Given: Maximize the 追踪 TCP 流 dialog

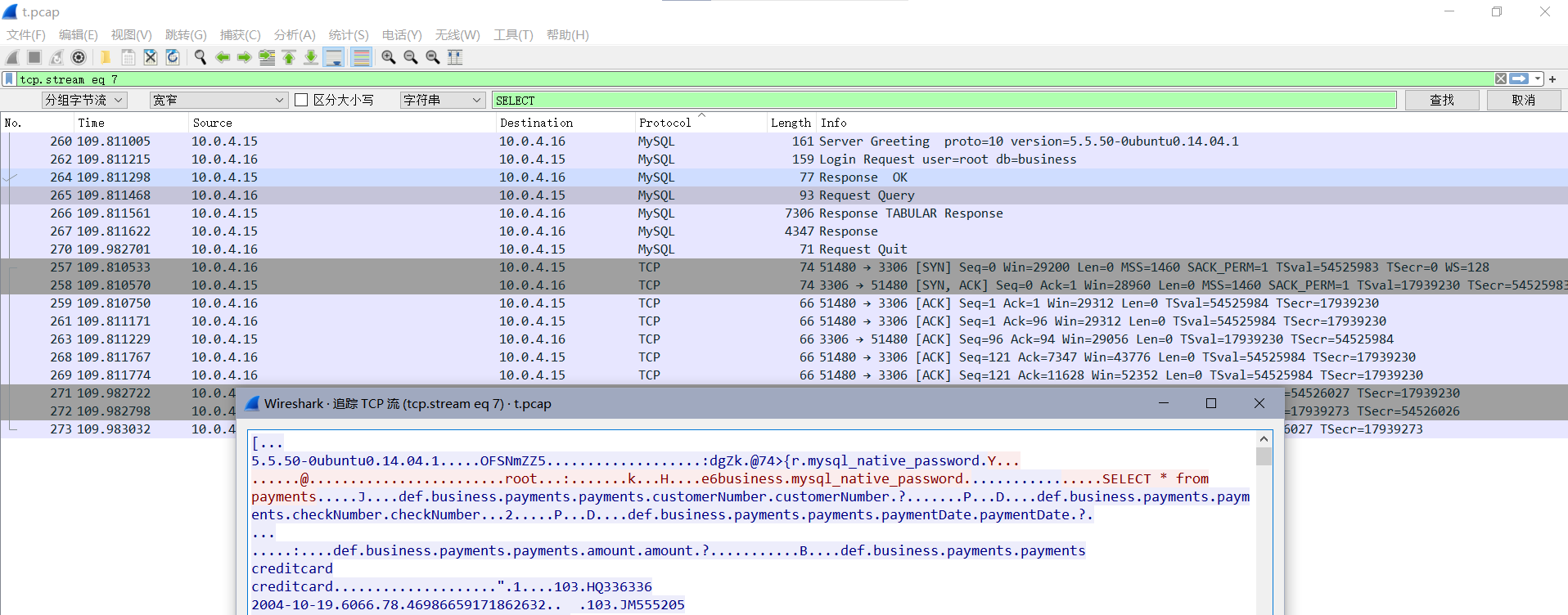Looking at the screenshot, I should point(1211,403).
